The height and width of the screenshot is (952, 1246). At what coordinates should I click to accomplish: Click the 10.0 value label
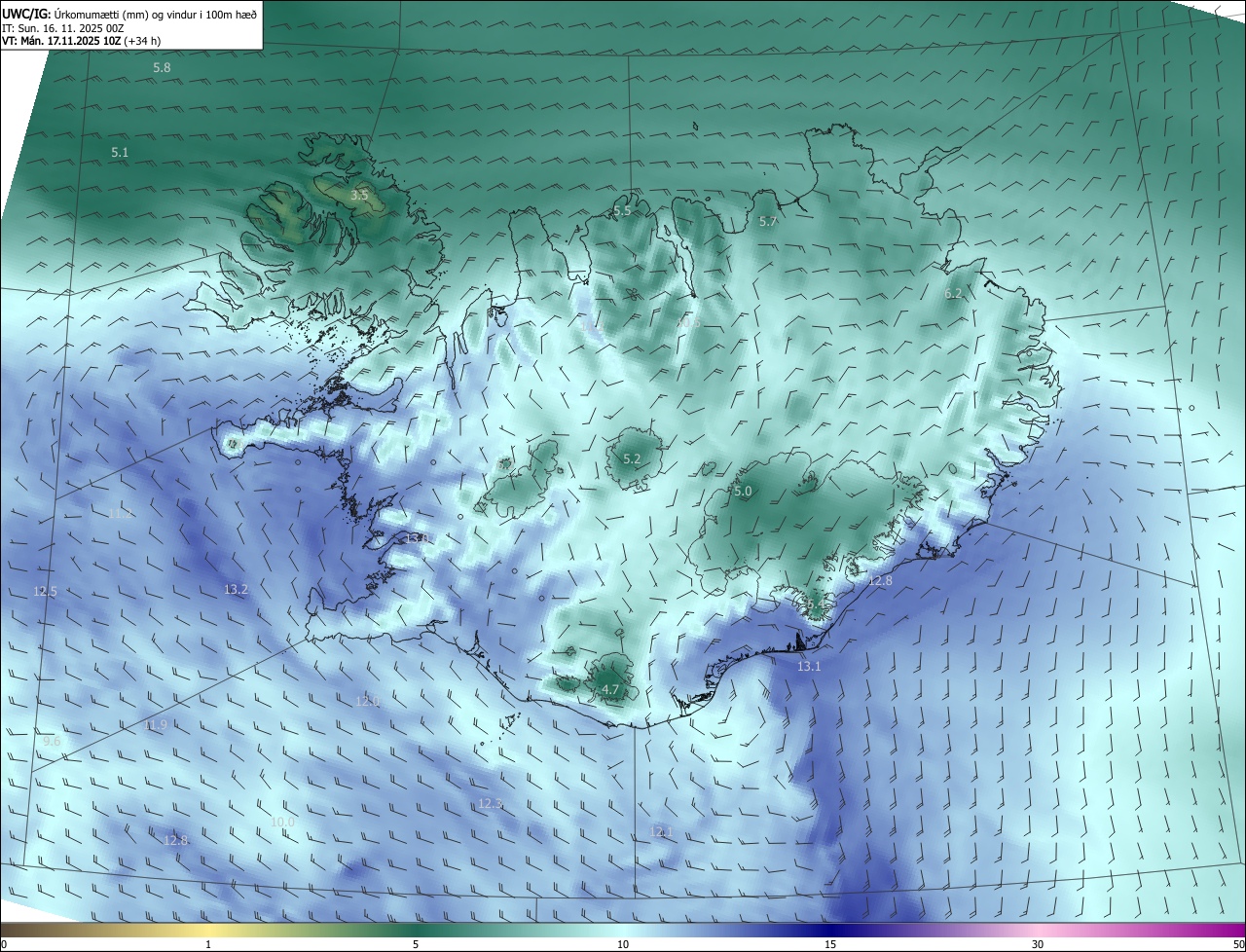(x=282, y=823)
